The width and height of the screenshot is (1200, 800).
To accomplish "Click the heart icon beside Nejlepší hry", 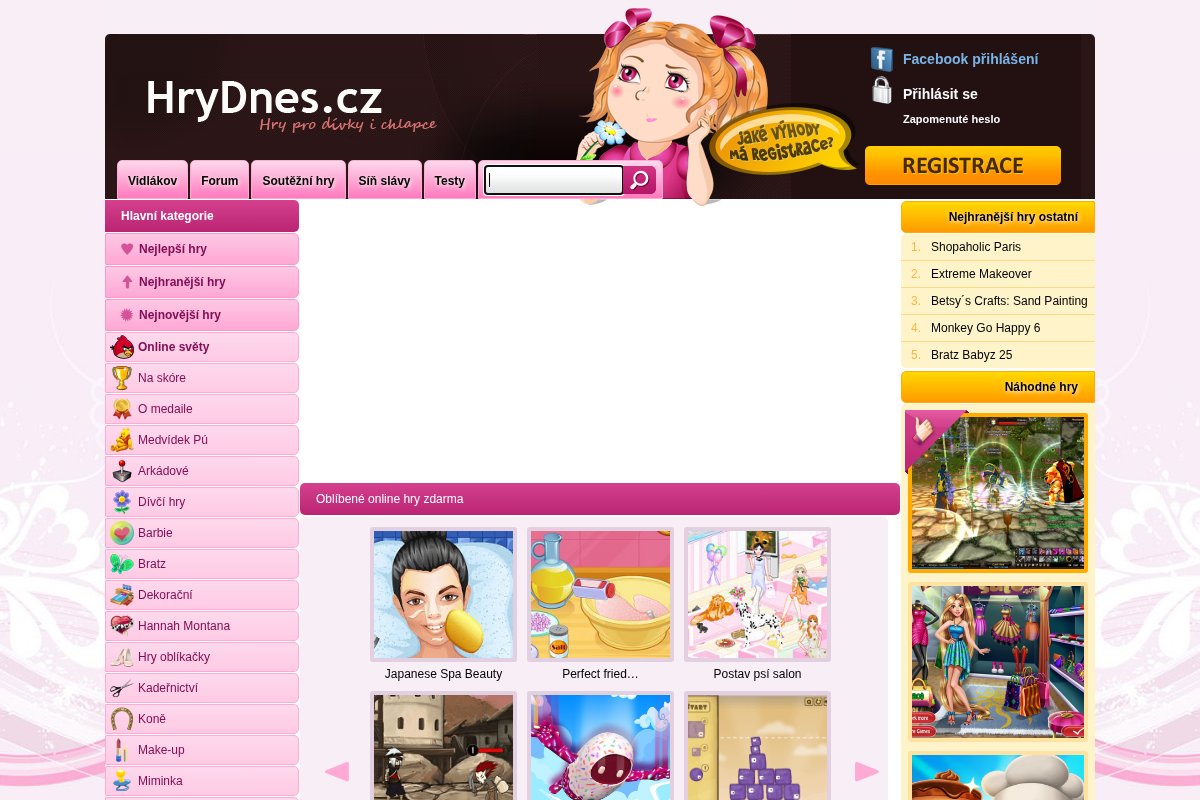I will pyautogui.click(x=127, y=249).
